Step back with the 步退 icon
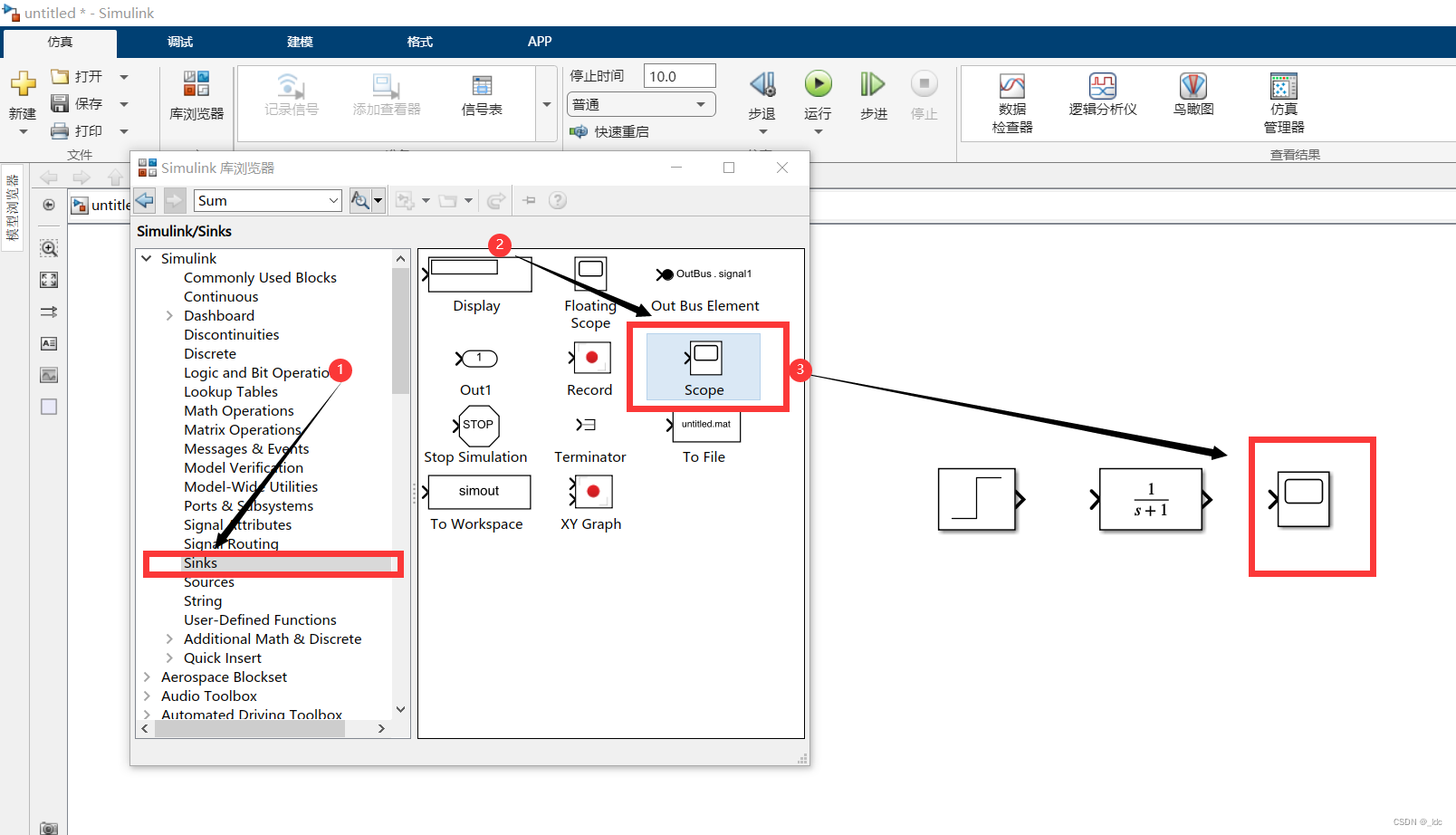The height and width of the screenshot is (835, 1456). (x=762, y=84)
